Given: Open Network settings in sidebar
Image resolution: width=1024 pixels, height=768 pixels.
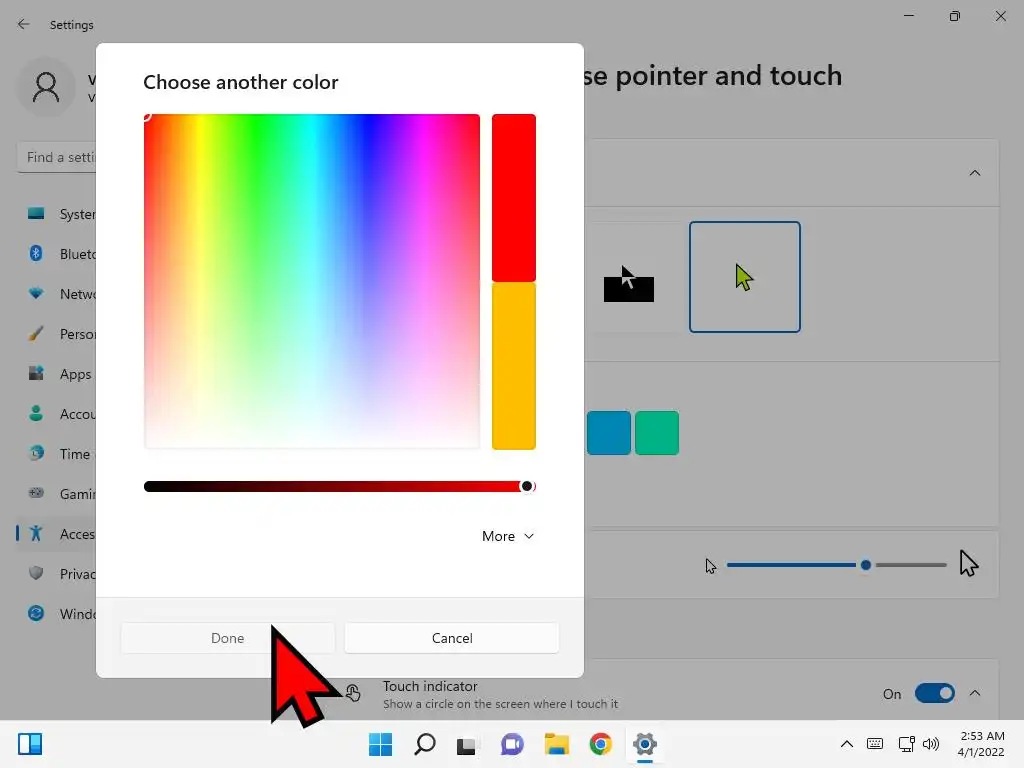Looking at the screenshot, I should tap(57, 294).
